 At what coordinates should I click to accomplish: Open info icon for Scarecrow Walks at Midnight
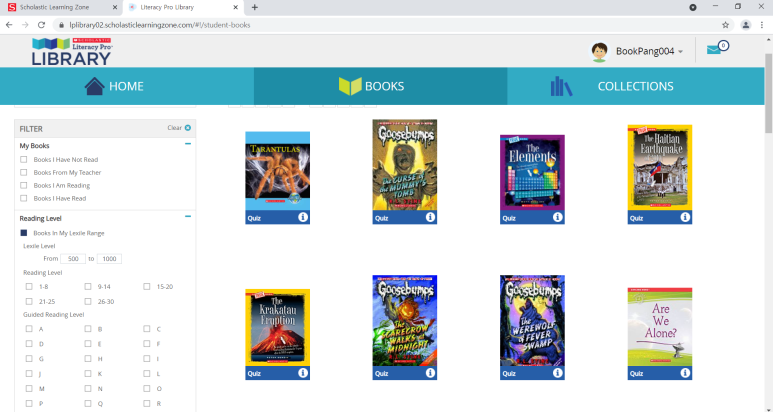coord(430,373)
